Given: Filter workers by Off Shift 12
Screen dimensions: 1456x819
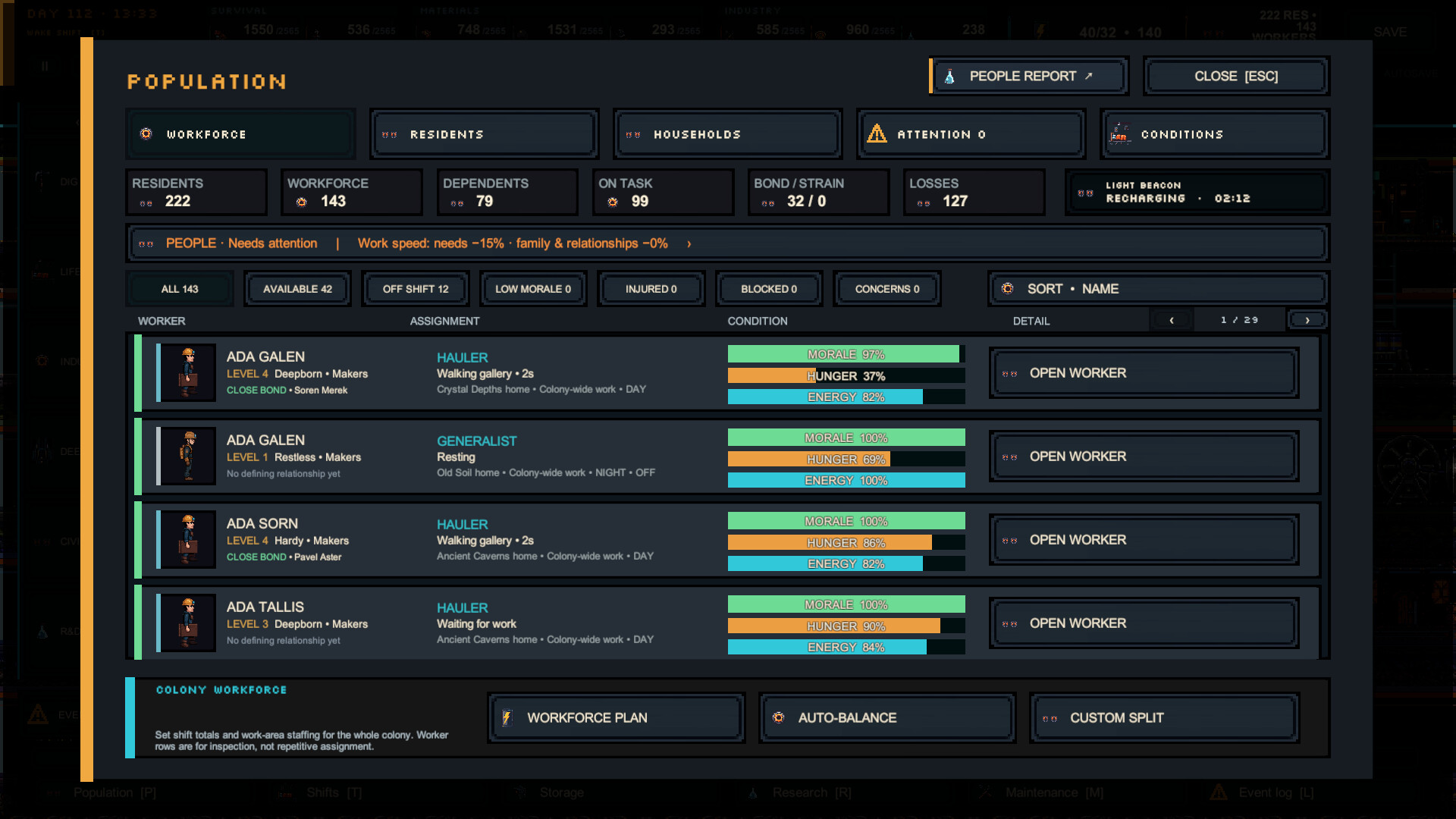Looking at the screenshot, I should [x=416, y=289].
